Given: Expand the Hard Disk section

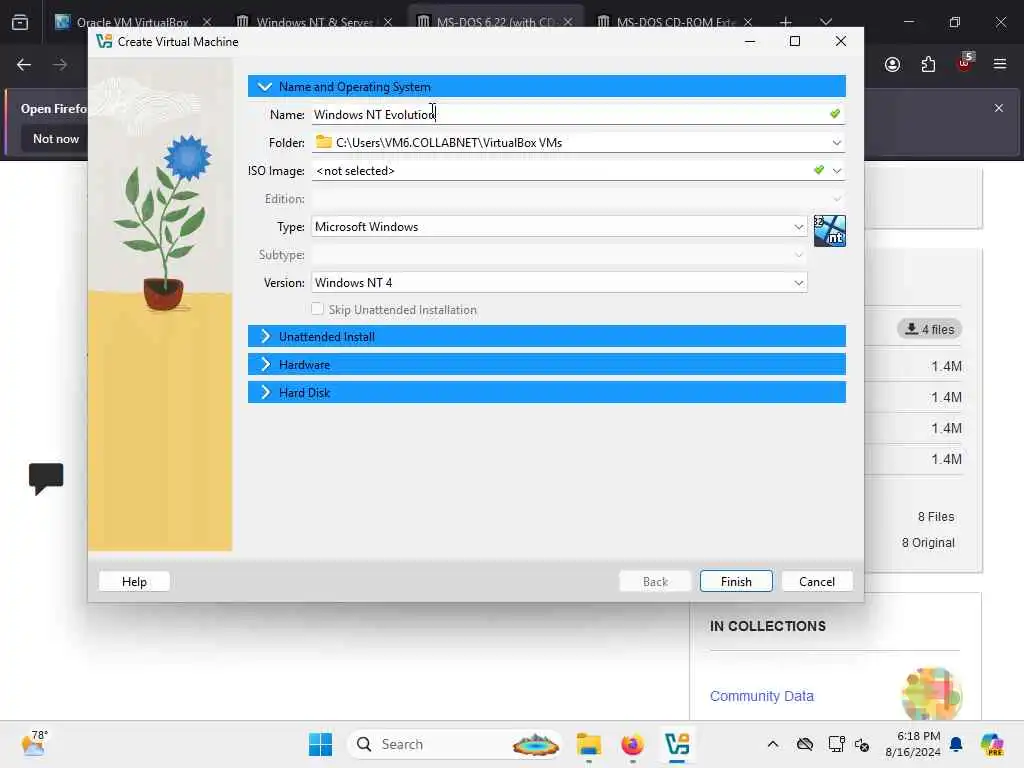Looking at the screenshot, I should (x=546, y=392).
